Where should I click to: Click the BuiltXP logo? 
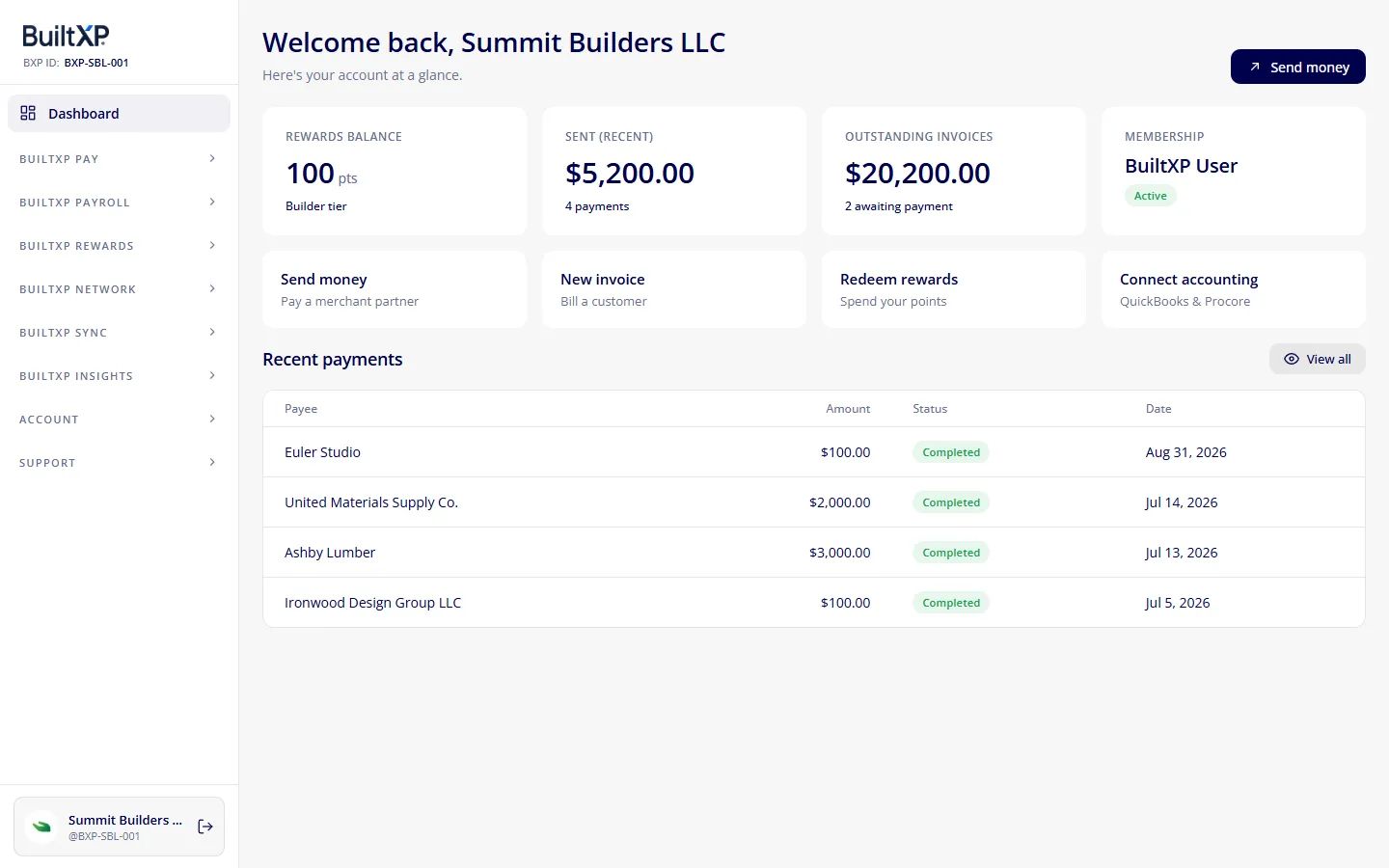pyautogui.click(x=66, y=36)
